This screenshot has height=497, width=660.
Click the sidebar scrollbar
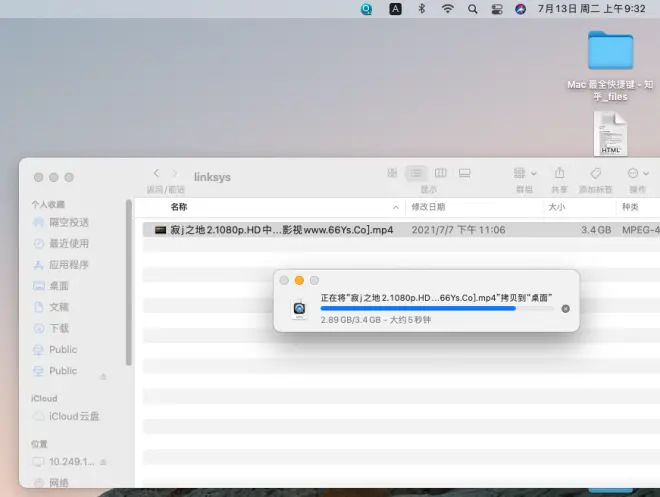click(x=129, y=283)
